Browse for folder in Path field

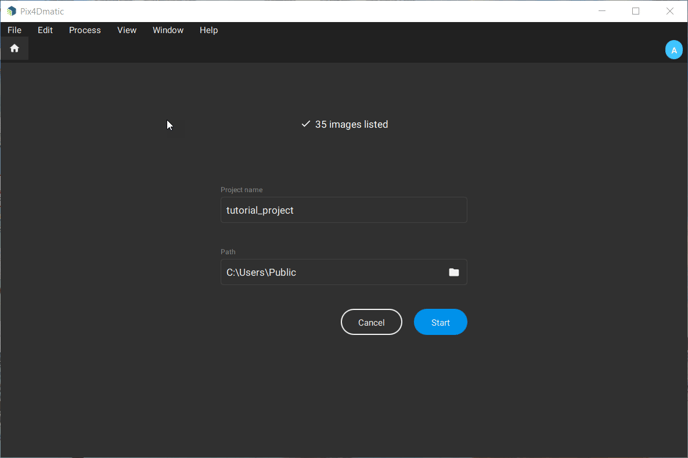(x=453, y=272)
